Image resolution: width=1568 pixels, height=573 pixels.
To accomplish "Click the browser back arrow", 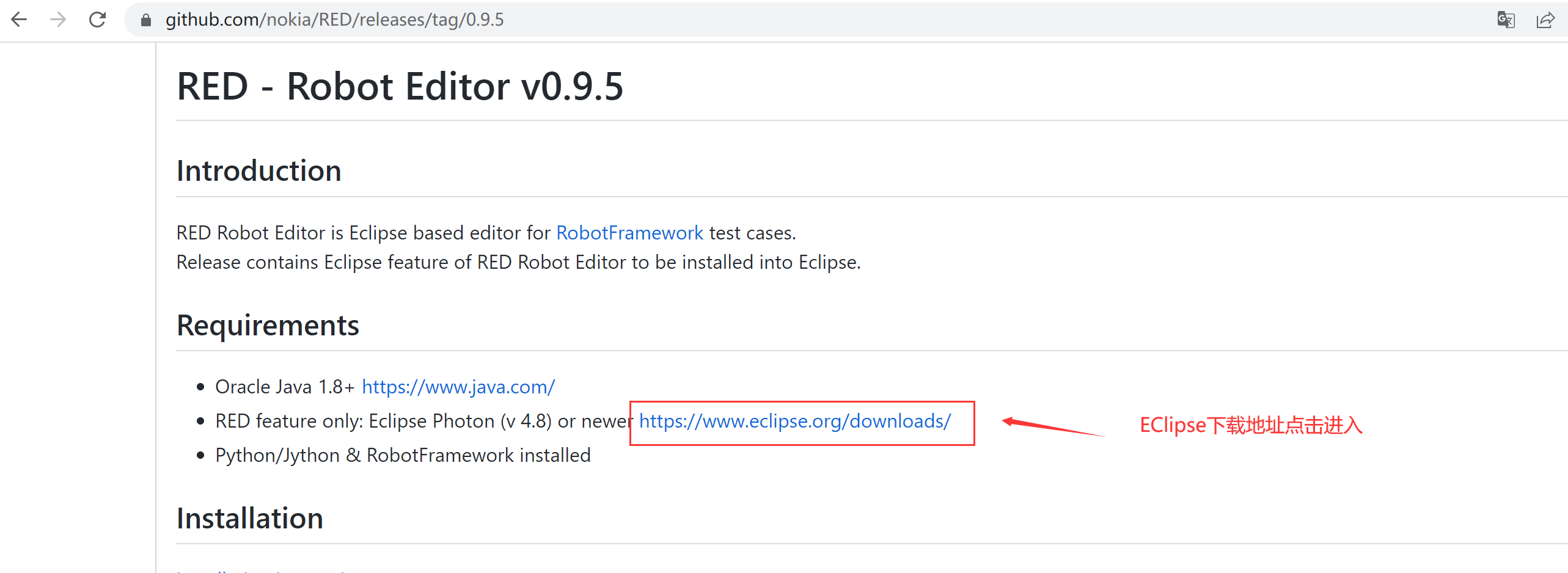I will pos(20,20).
